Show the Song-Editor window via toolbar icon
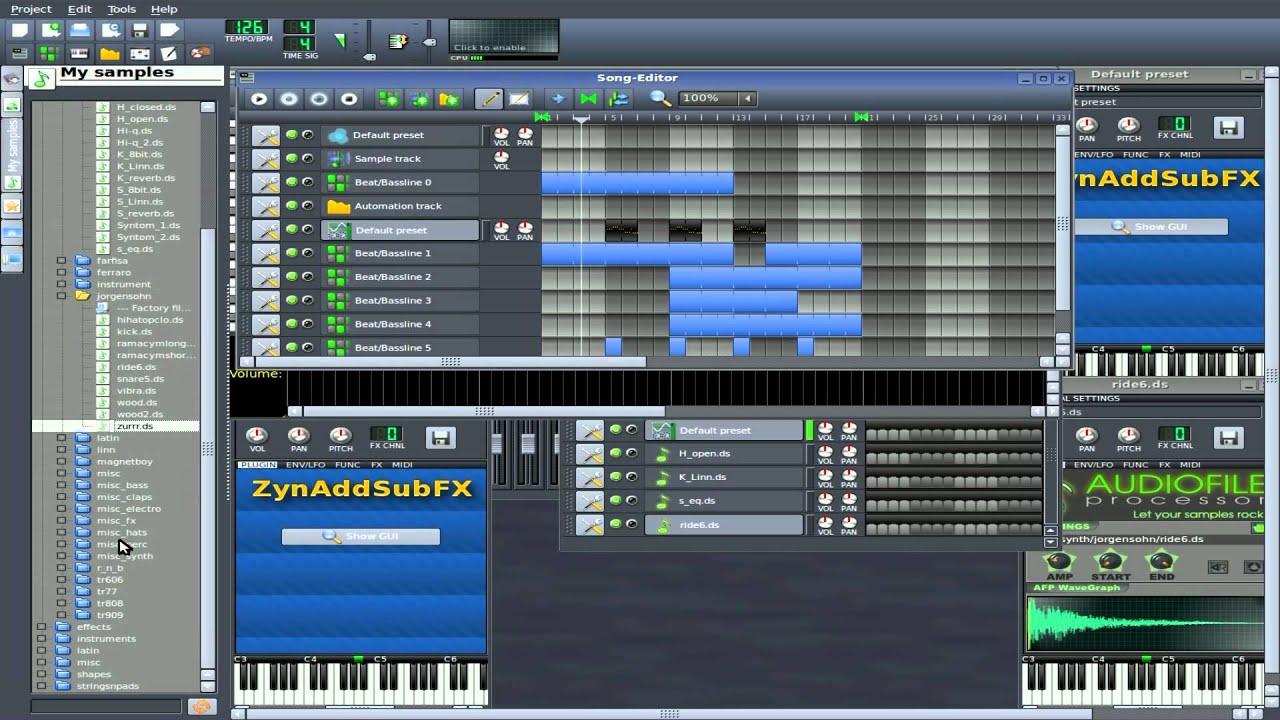This screenshot has height=720, width=1280. coord(20,54)
